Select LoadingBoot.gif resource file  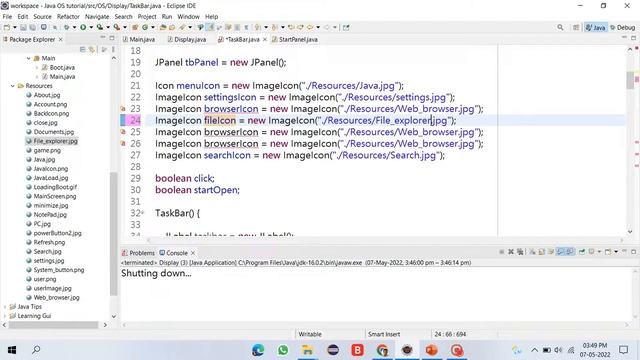point(51,187)
